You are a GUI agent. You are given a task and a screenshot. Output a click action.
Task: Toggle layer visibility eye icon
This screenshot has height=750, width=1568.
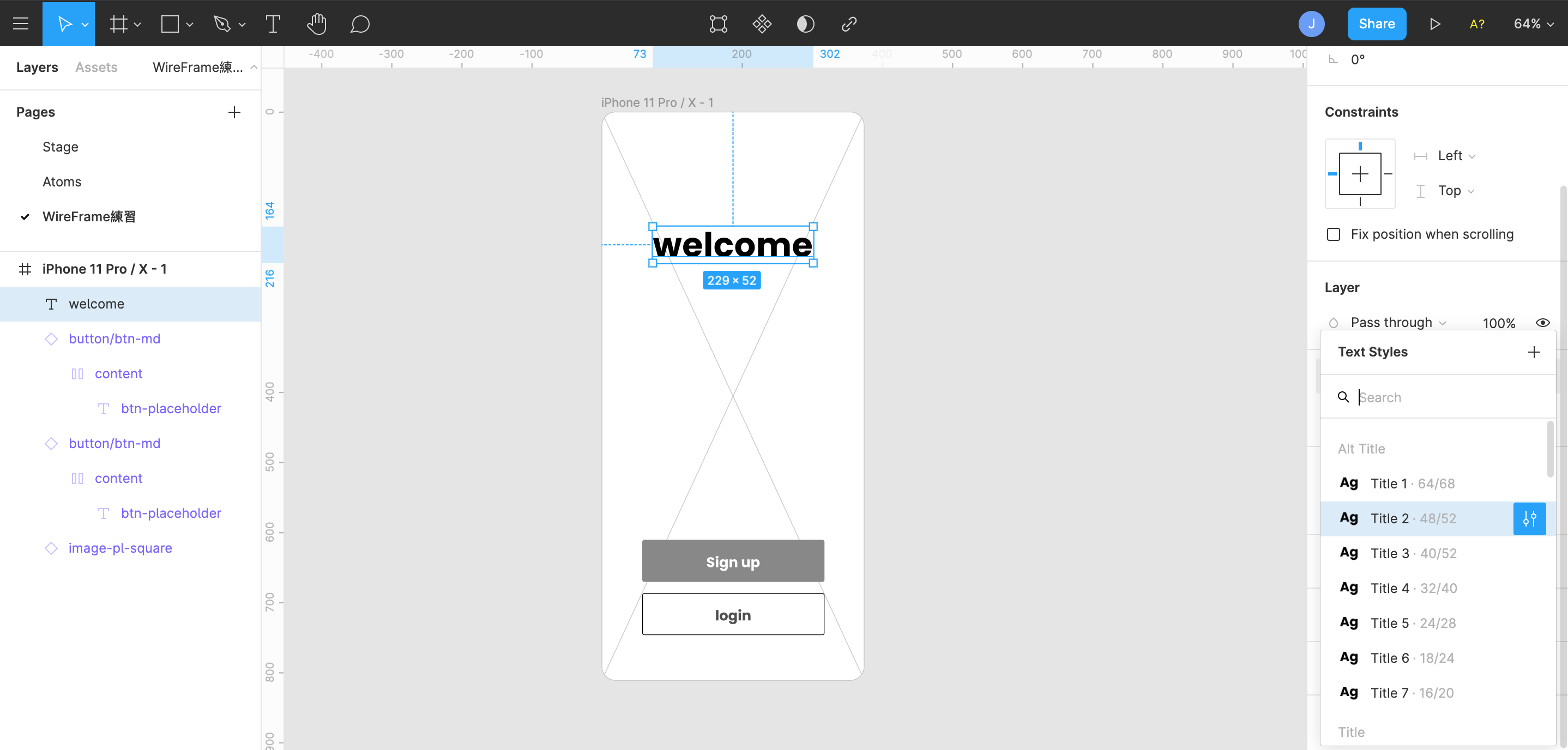[x=1542, y=323]
